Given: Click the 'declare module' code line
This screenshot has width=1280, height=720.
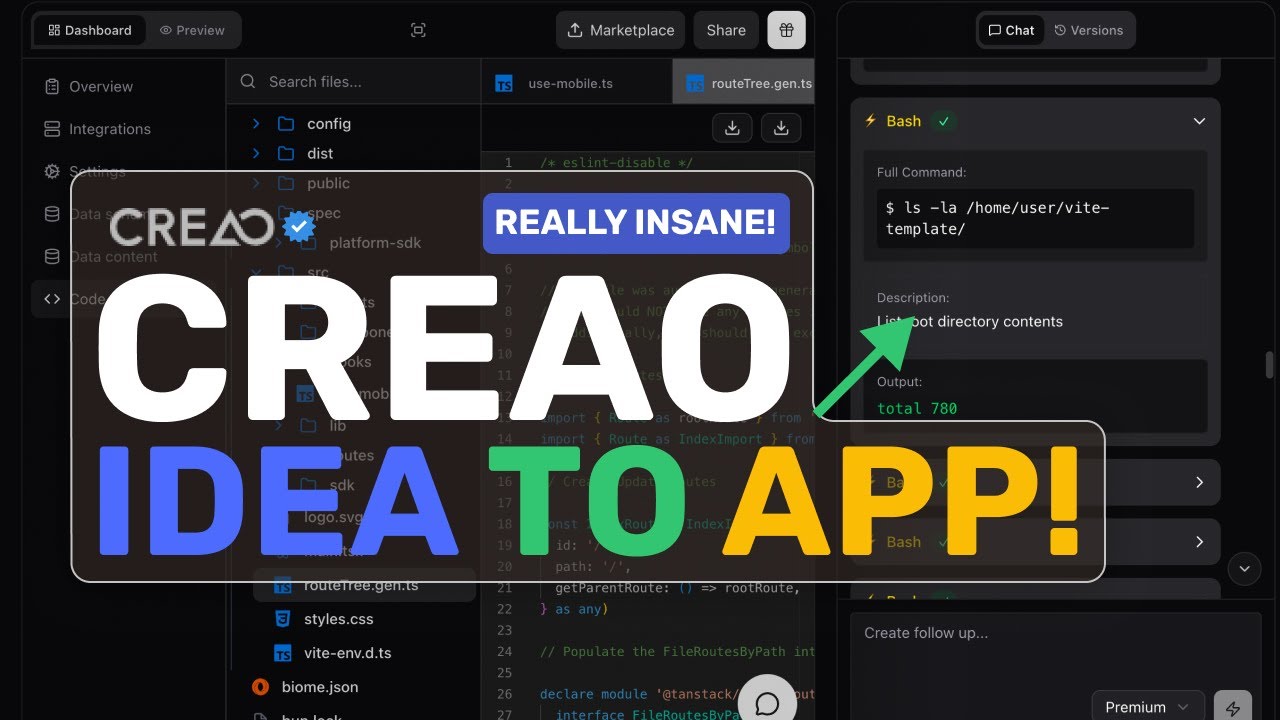Looking at the screenshot, I should (x=677, y=694).
